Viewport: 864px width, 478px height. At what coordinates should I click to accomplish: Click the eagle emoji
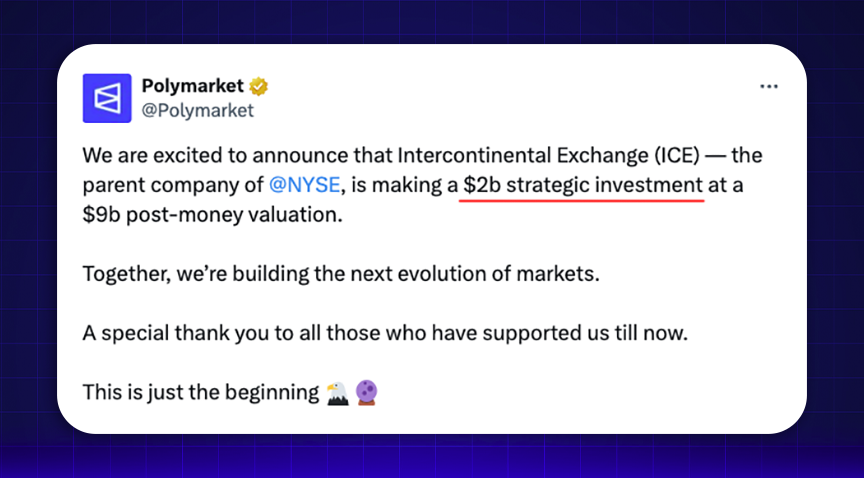(x=337, y=393)
